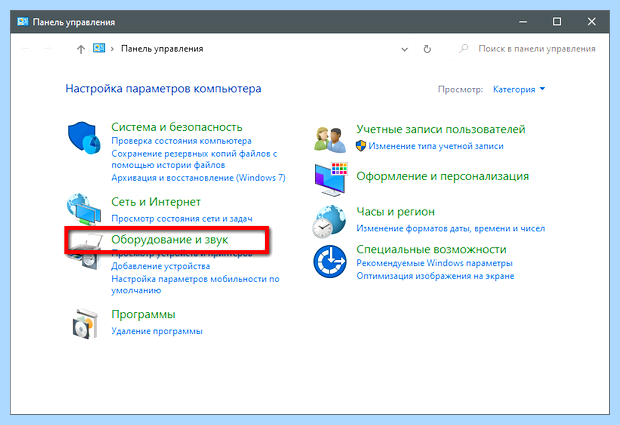
Task: Click the Панель управления breadcrumb
Action: [x=162, y=49]
